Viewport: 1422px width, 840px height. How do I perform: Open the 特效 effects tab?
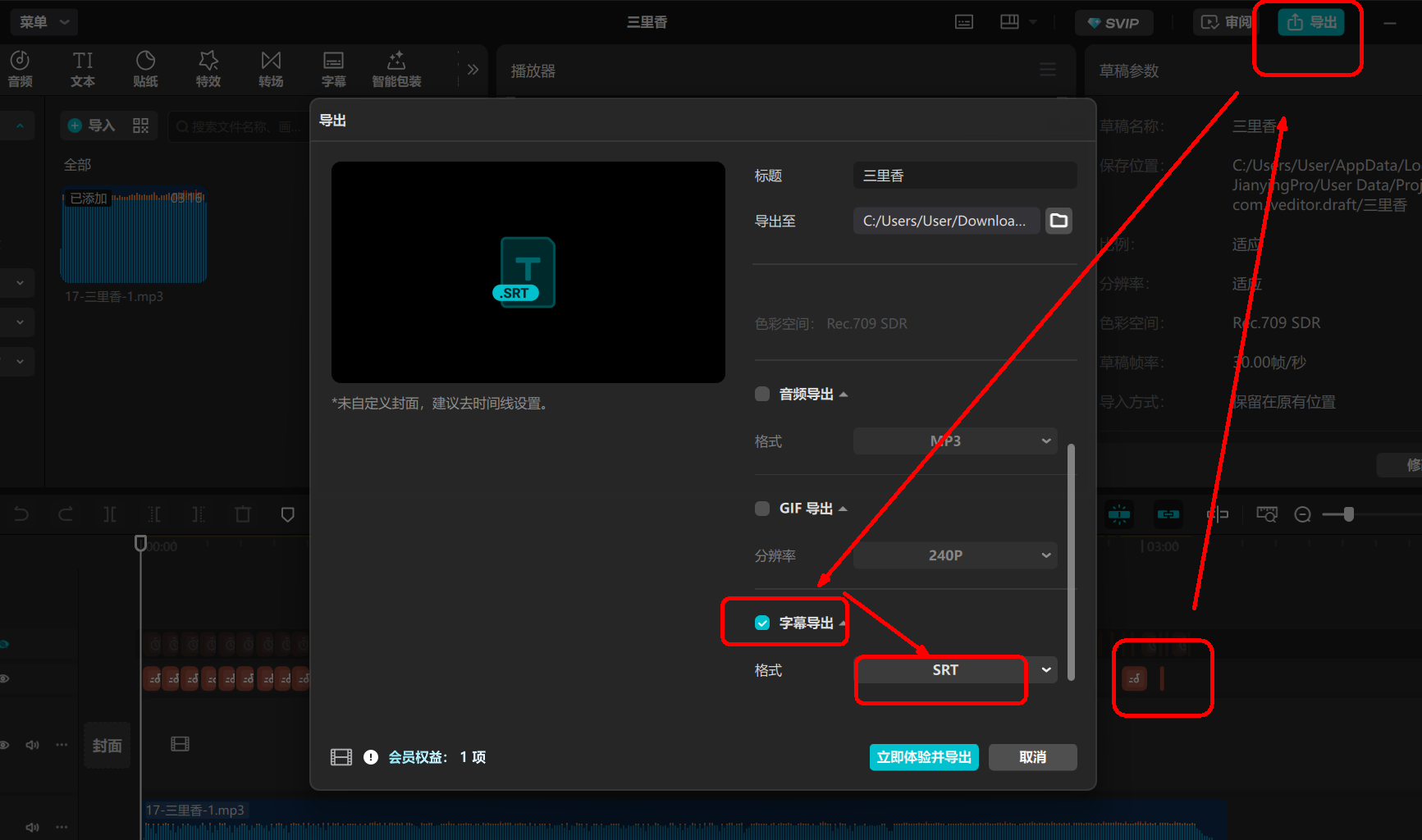click(x=208, y=69)
